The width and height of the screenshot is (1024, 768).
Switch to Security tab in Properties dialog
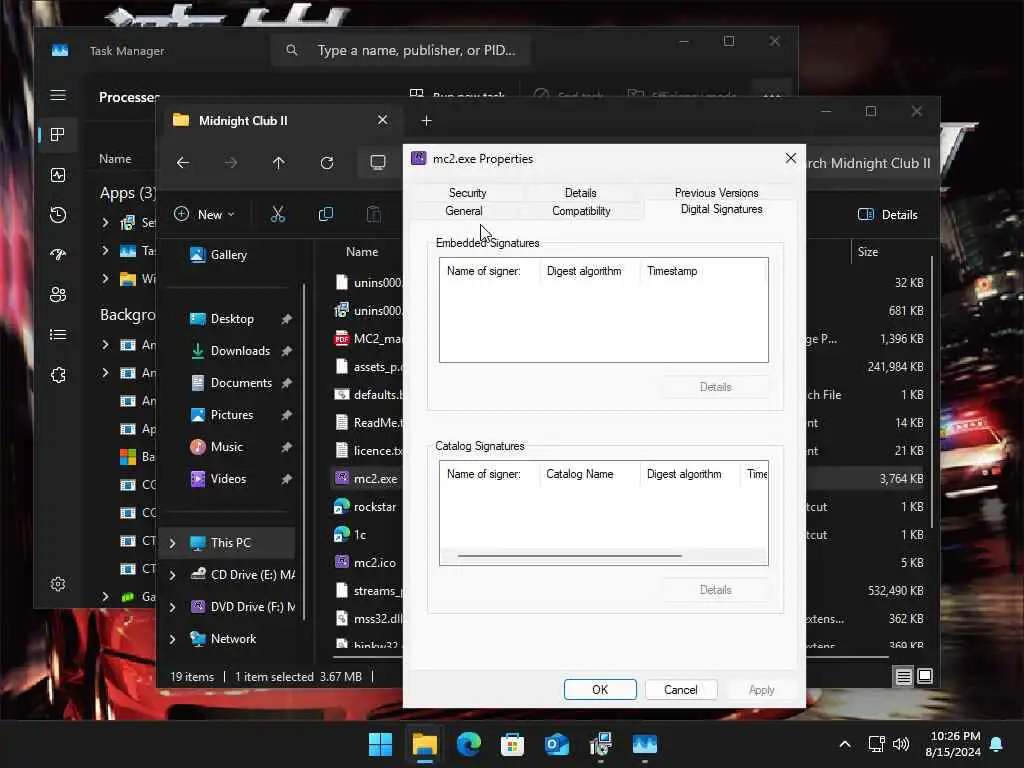468,193
